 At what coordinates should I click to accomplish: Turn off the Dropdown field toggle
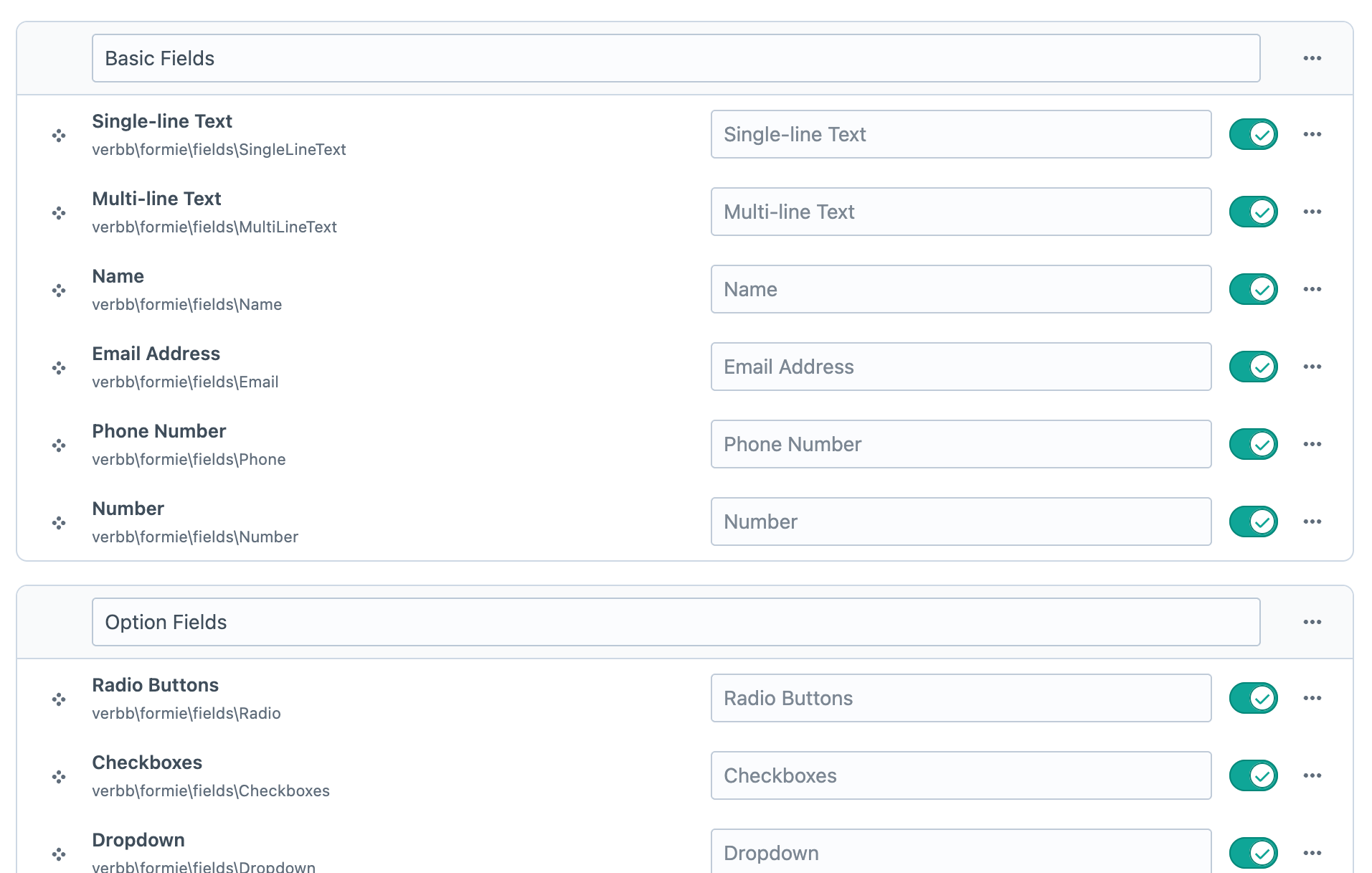tap(1254, 853)
